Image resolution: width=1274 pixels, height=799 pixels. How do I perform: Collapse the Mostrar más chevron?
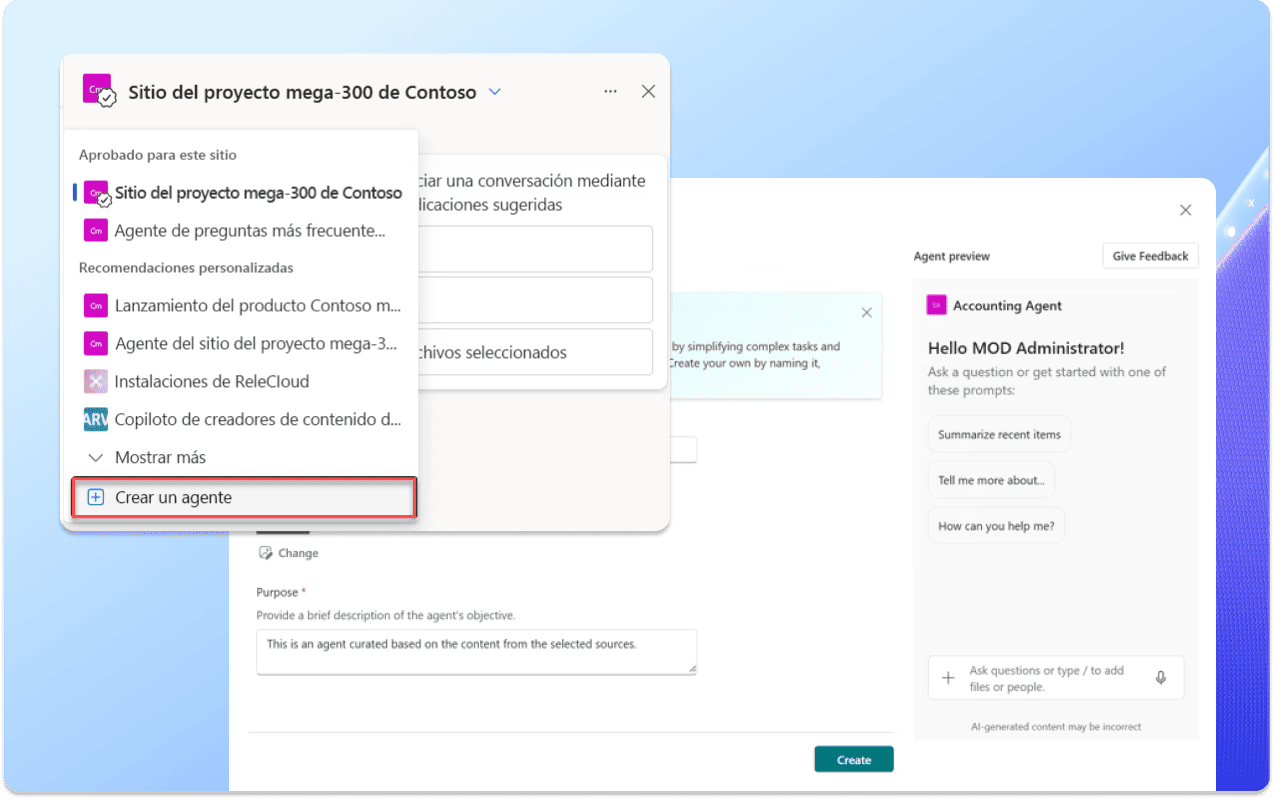pyautogui.click(x=94, y=457)
